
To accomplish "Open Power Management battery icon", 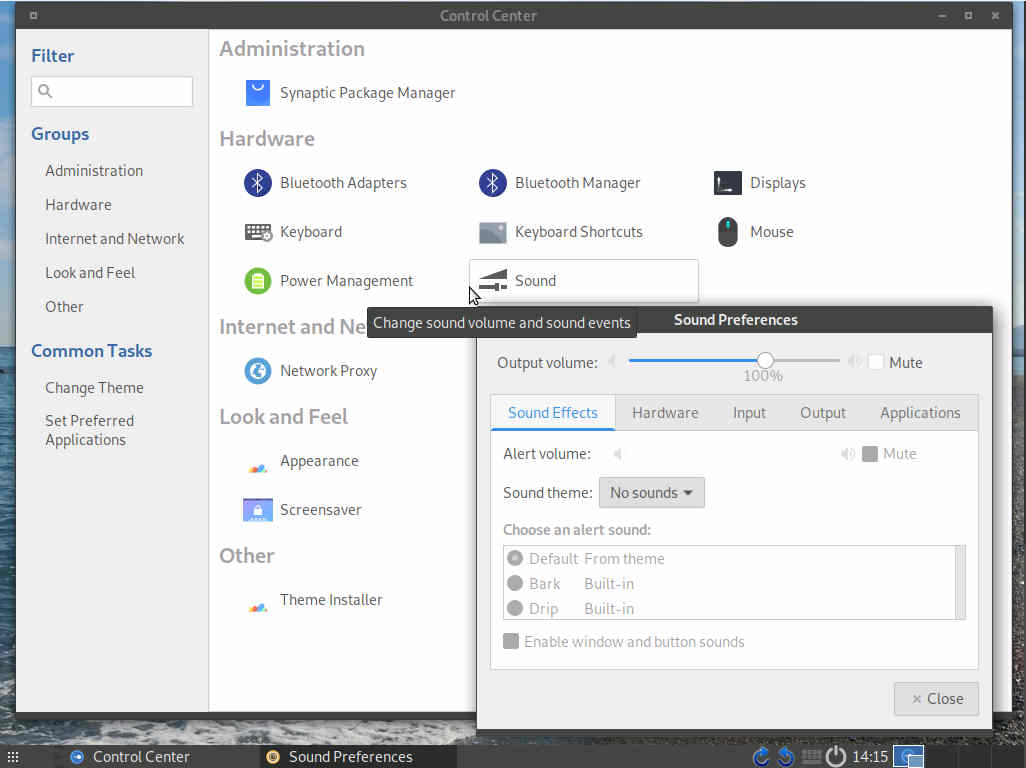I will (x=257, y=281).
